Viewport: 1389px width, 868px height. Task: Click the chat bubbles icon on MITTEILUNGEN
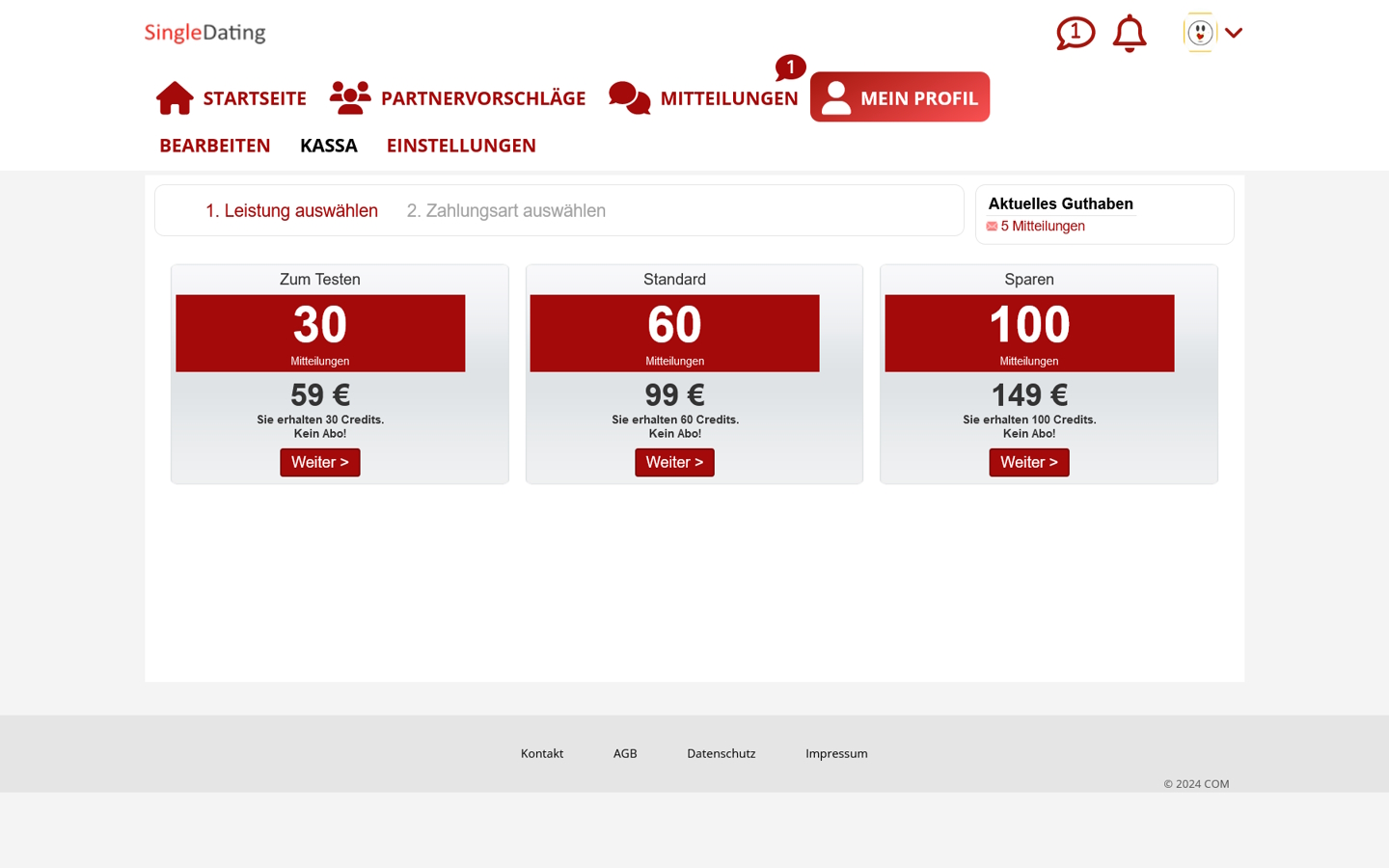pyautogui.click(x=629, y=97)
